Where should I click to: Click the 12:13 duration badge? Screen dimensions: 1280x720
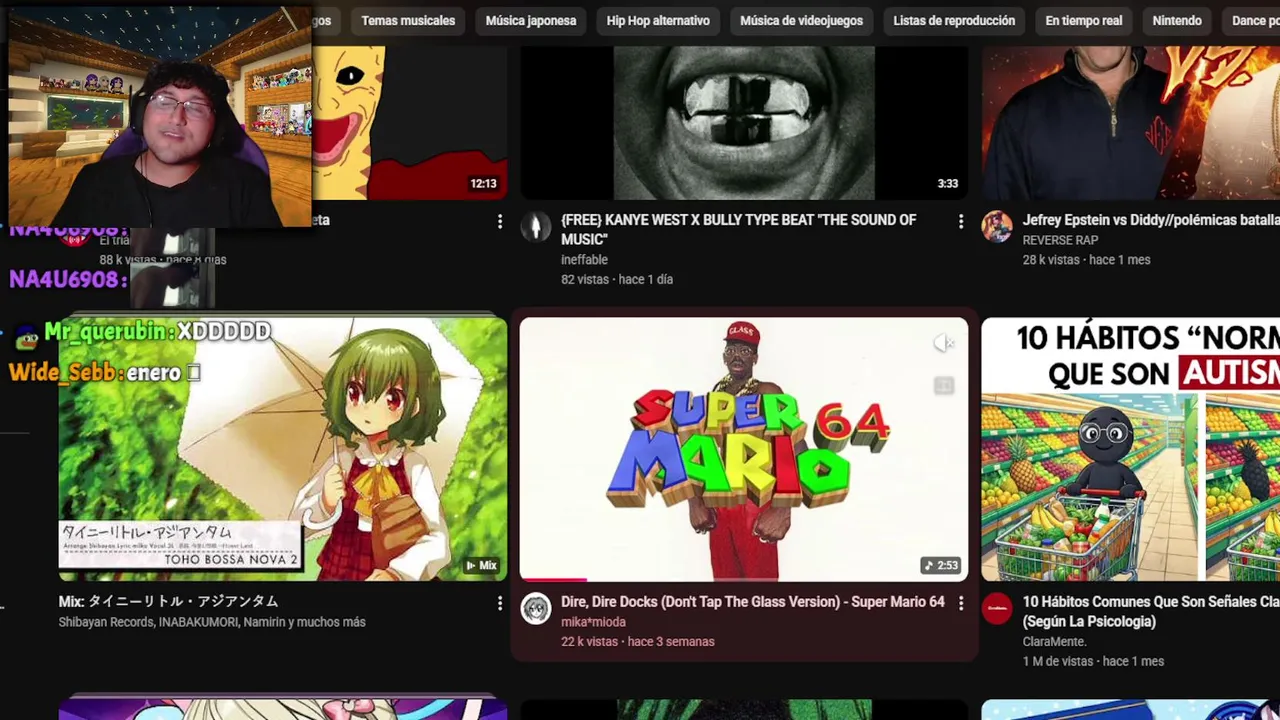(x=484, y=184)
